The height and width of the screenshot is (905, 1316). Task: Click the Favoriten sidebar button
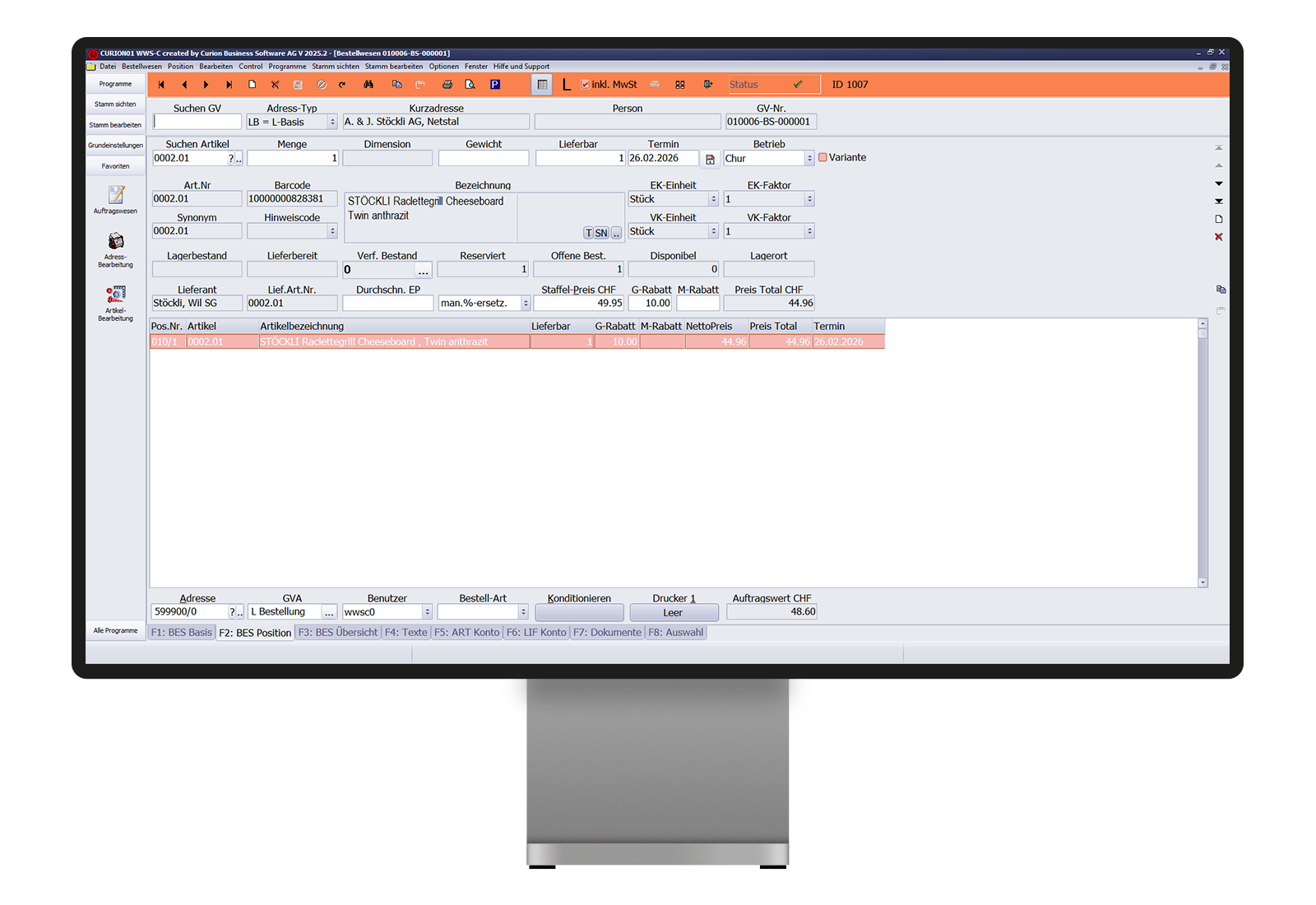coord(115,166)
